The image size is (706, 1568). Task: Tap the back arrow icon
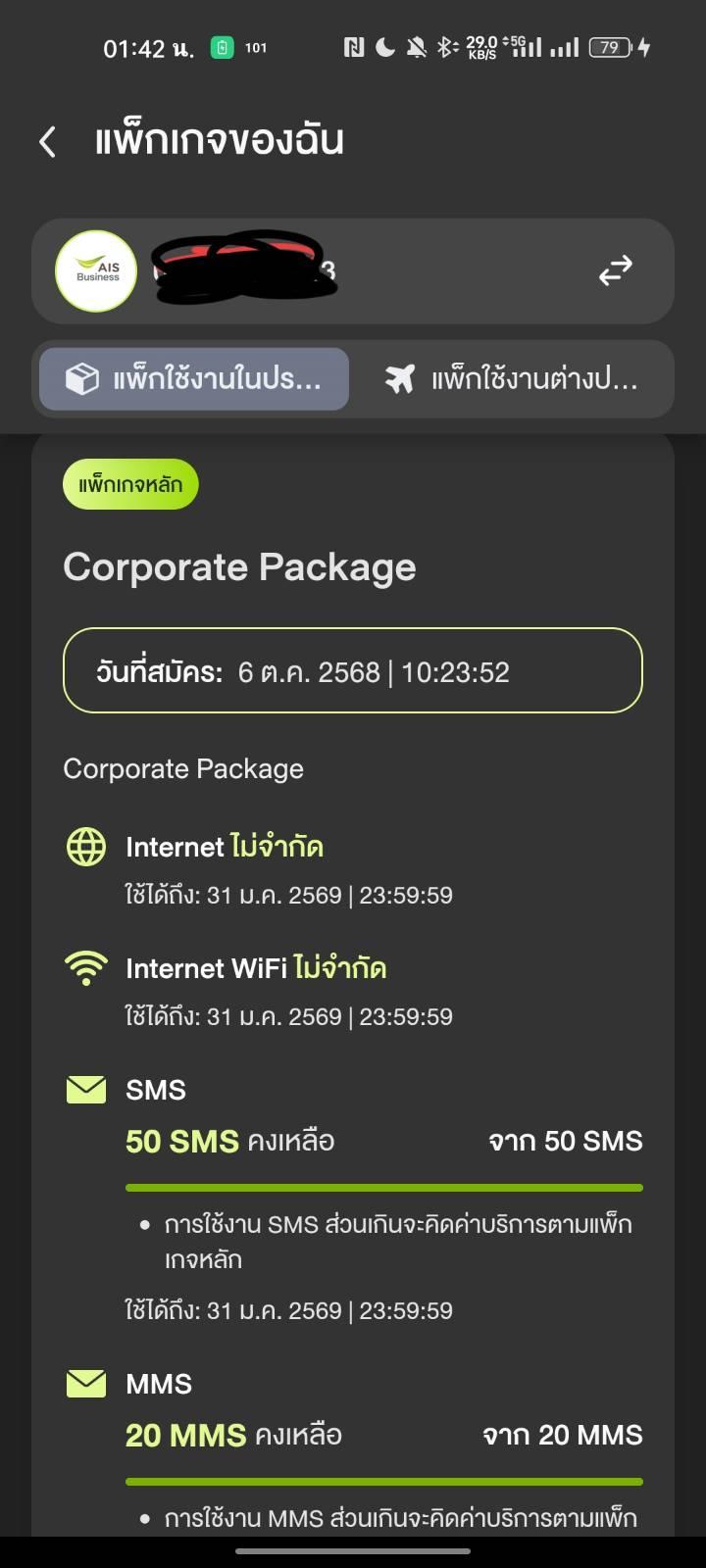pyautogui.click(x=47, y=142)
